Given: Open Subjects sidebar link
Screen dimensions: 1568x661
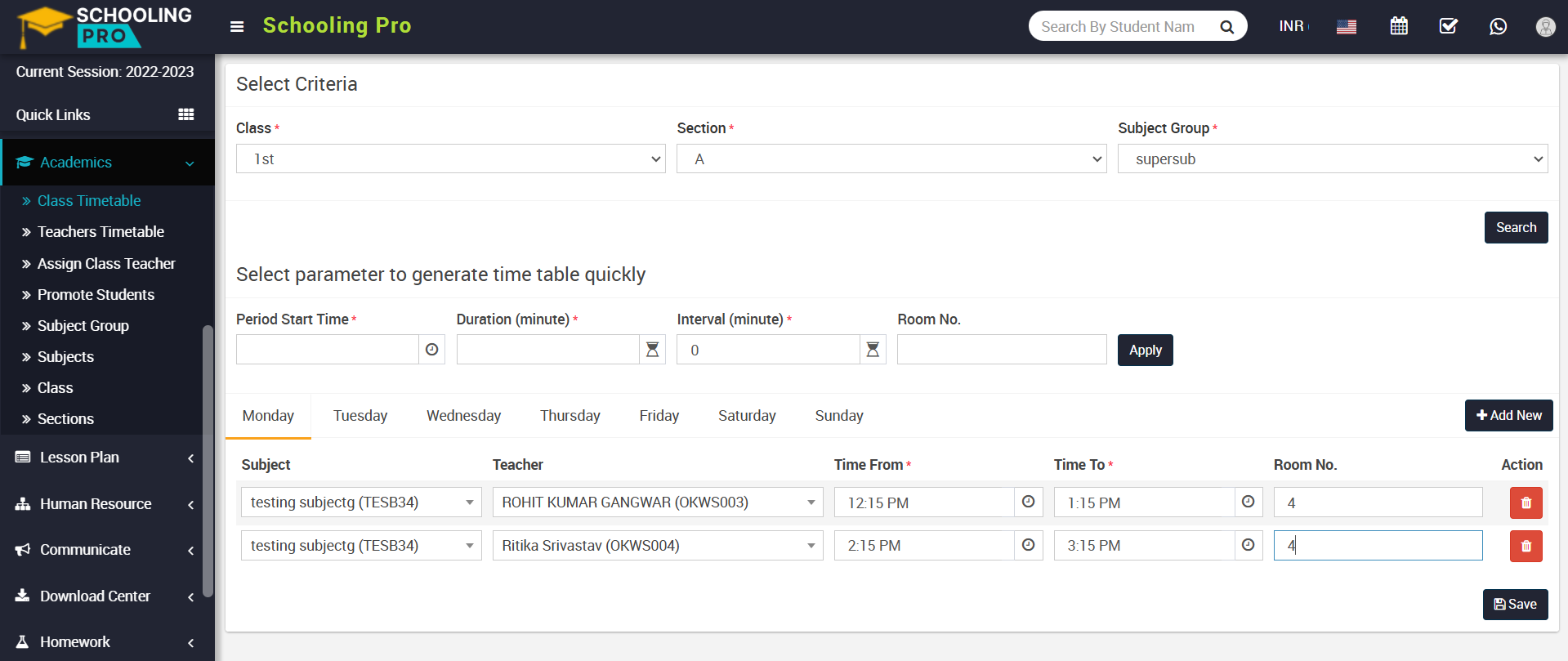Looking at the screenshot, I should click(x=65, y=356).
